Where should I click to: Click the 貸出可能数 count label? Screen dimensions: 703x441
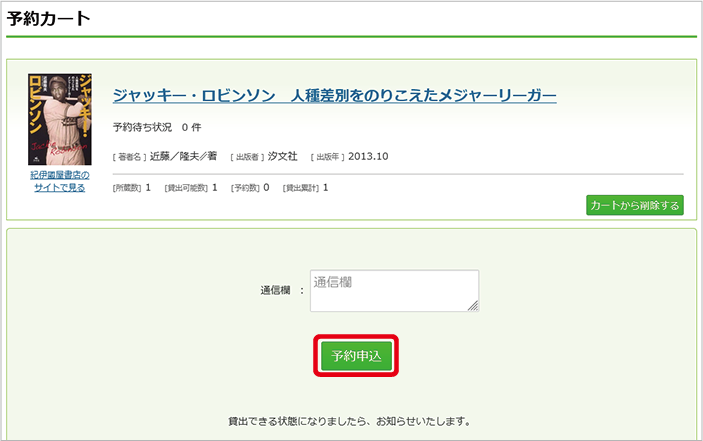click(x=187, y=188)
